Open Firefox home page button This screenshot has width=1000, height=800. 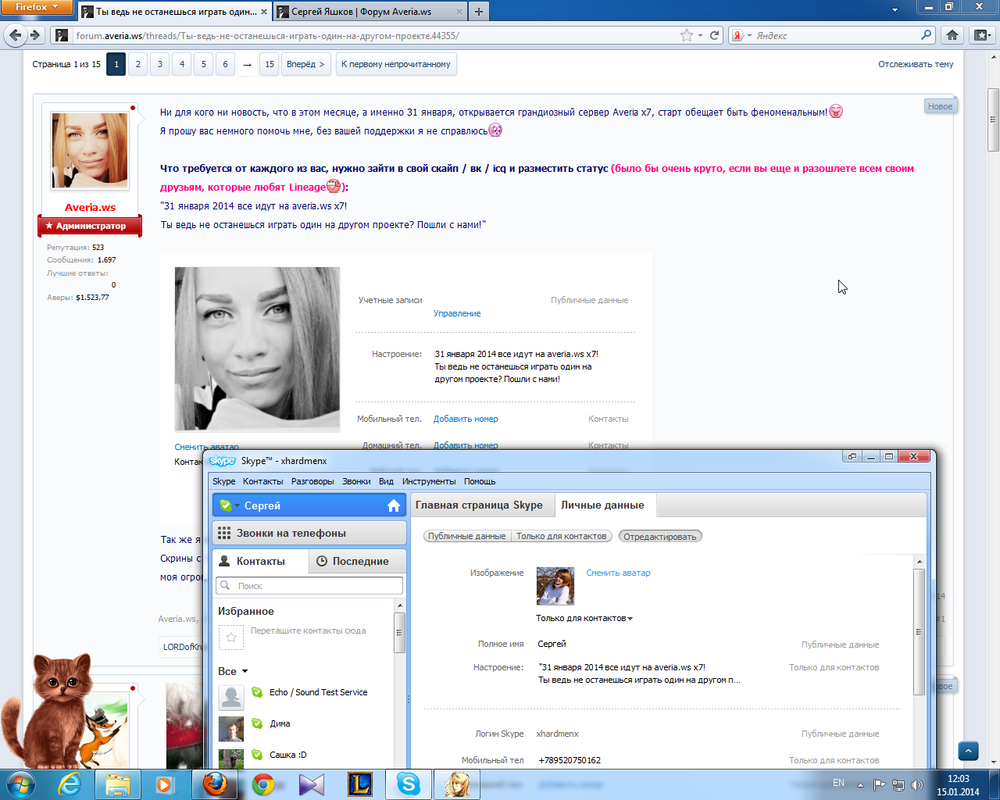[952, 35]
